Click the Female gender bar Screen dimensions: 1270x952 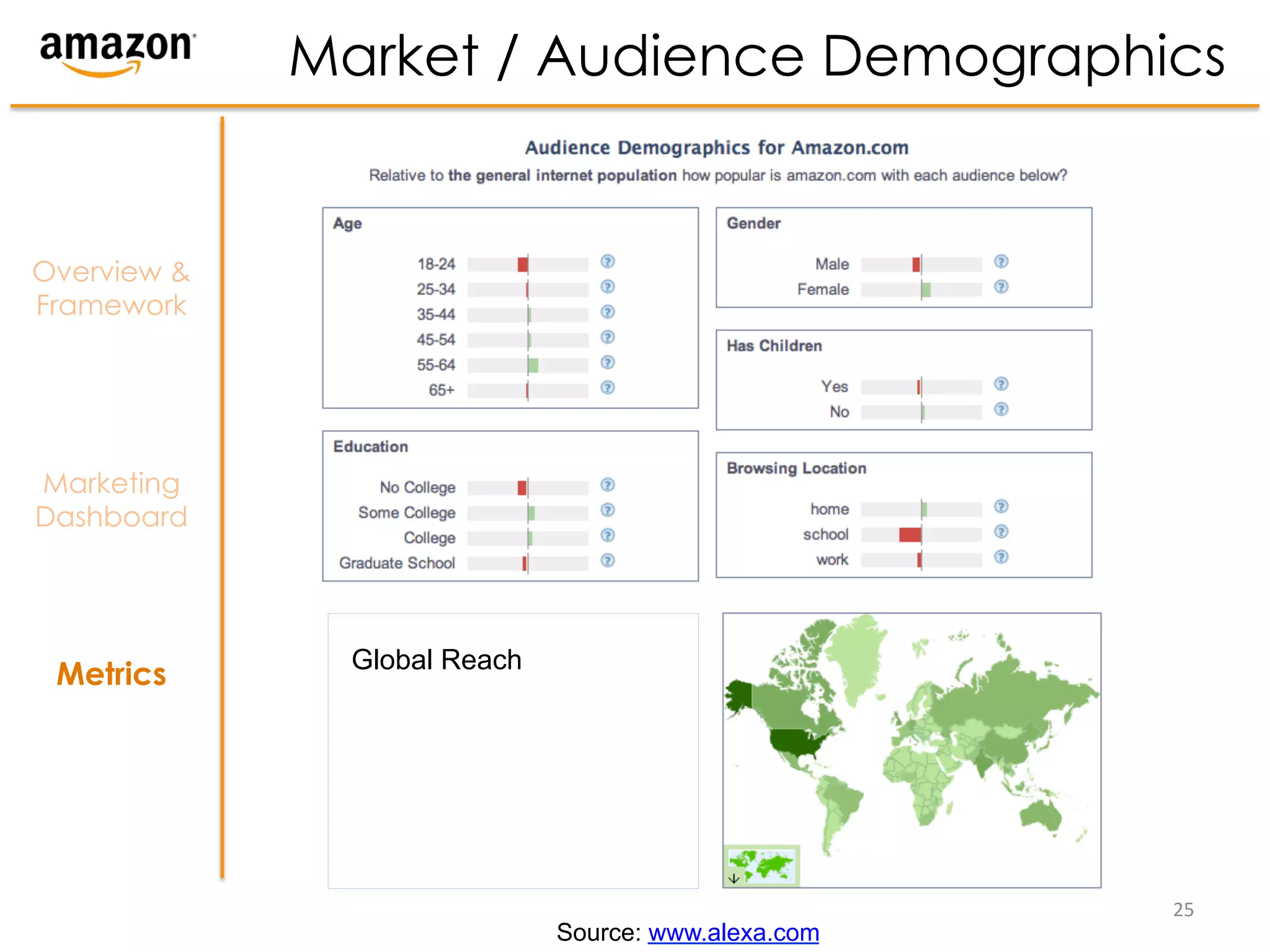[921, 289]
